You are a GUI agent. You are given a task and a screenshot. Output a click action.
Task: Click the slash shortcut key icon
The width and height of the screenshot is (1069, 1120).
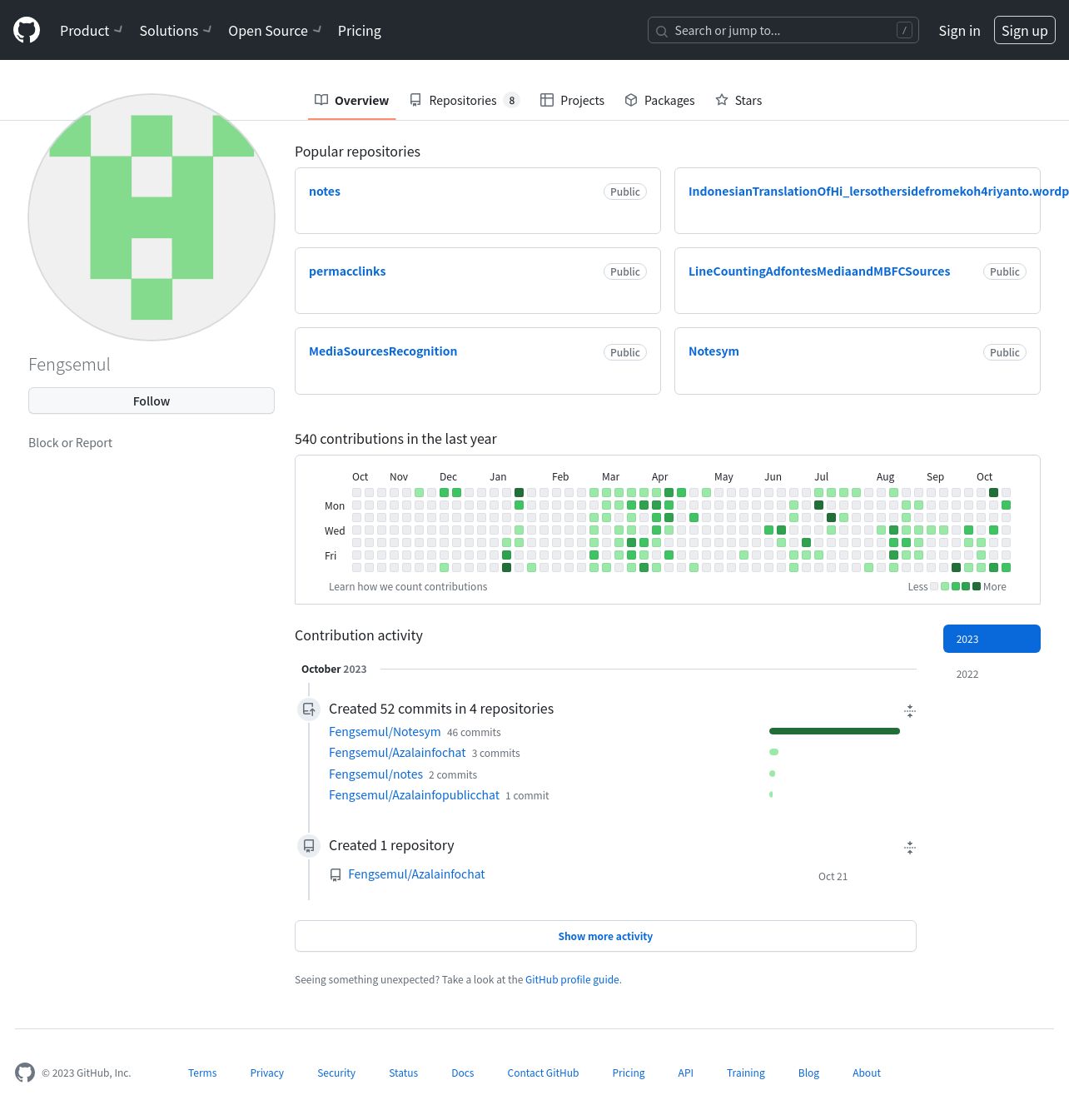pos(904,30)
